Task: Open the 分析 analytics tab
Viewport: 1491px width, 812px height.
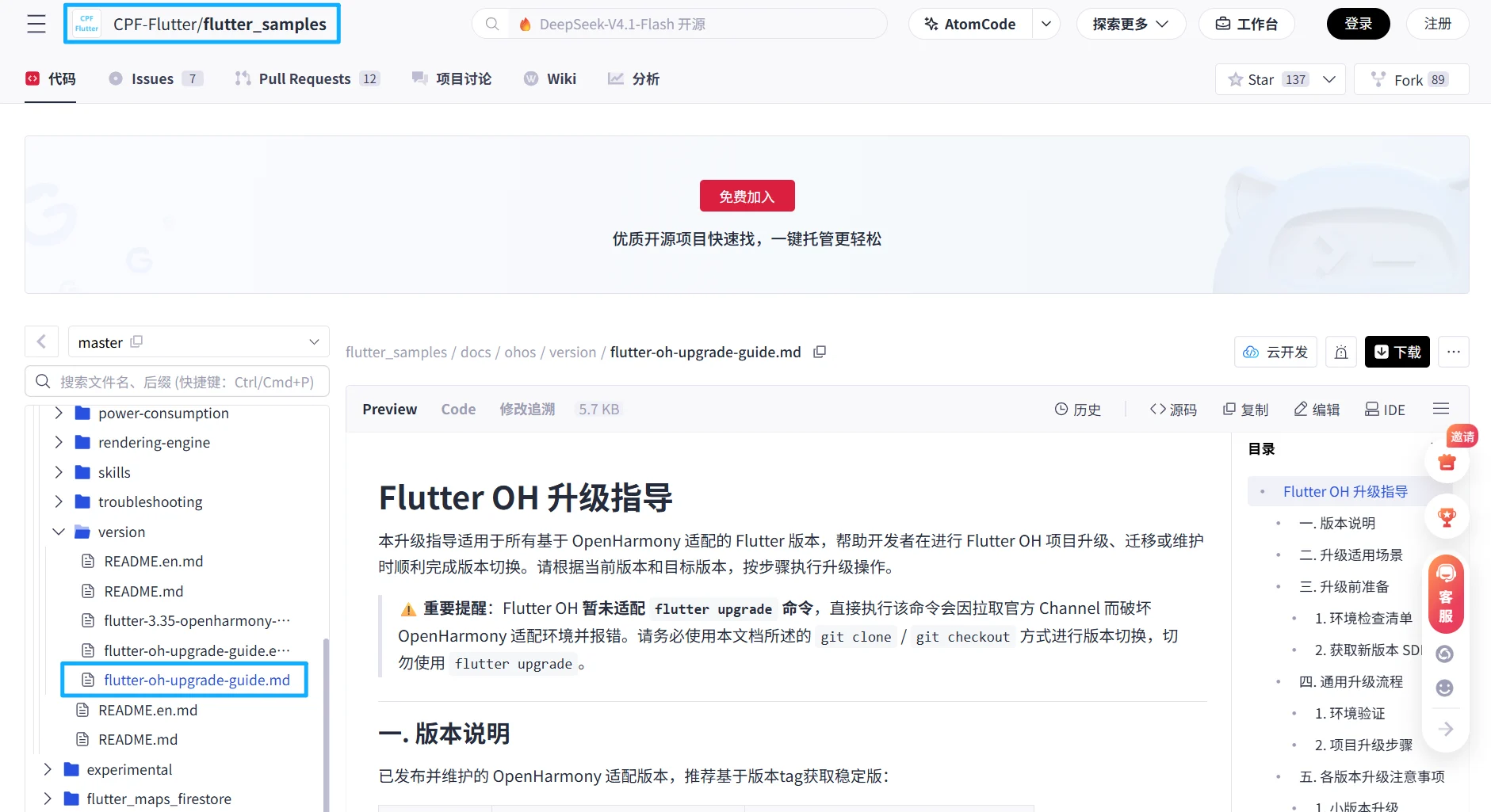Action: 634,78
